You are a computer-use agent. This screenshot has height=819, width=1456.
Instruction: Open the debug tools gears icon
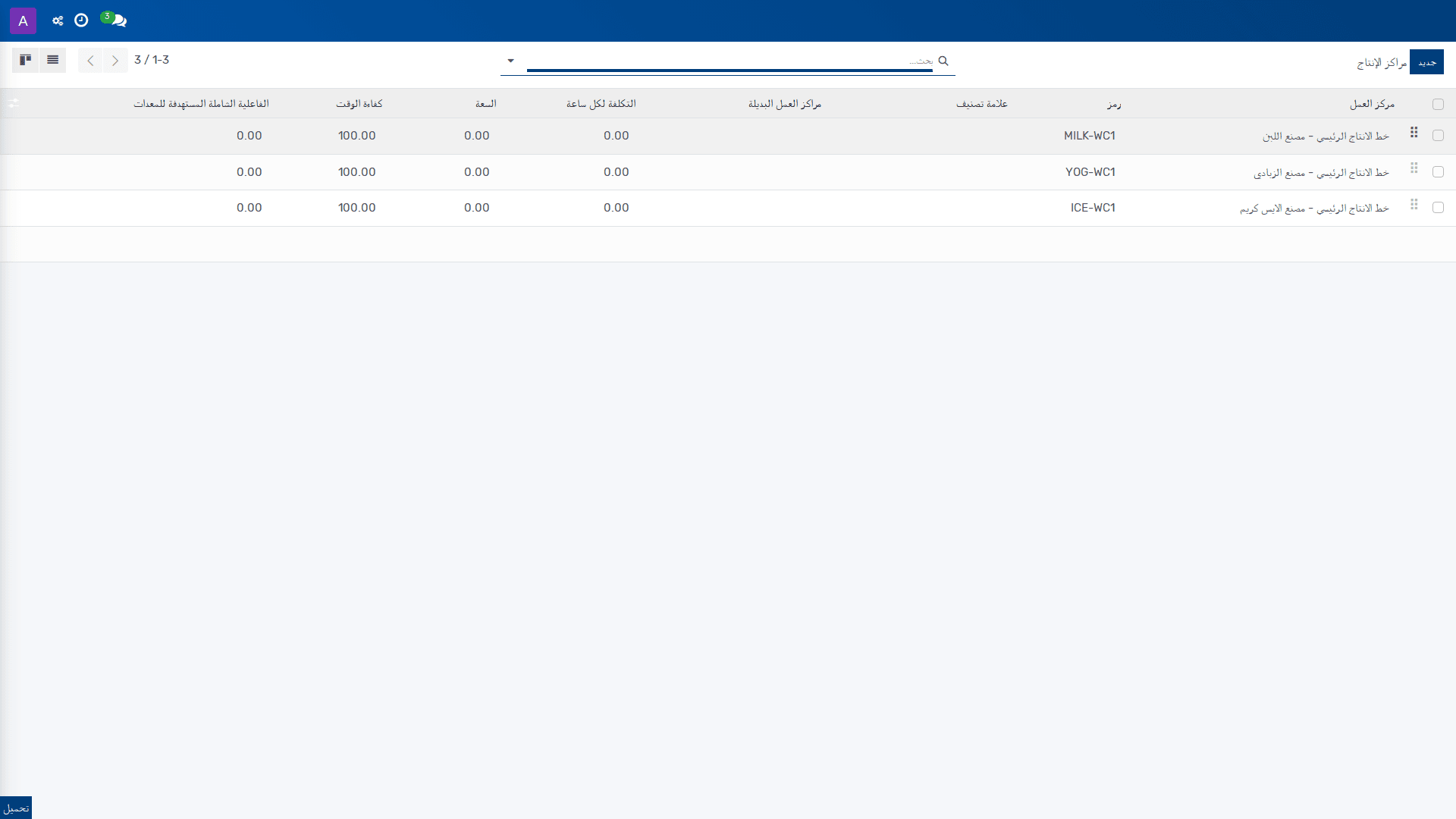coord(58,20)
